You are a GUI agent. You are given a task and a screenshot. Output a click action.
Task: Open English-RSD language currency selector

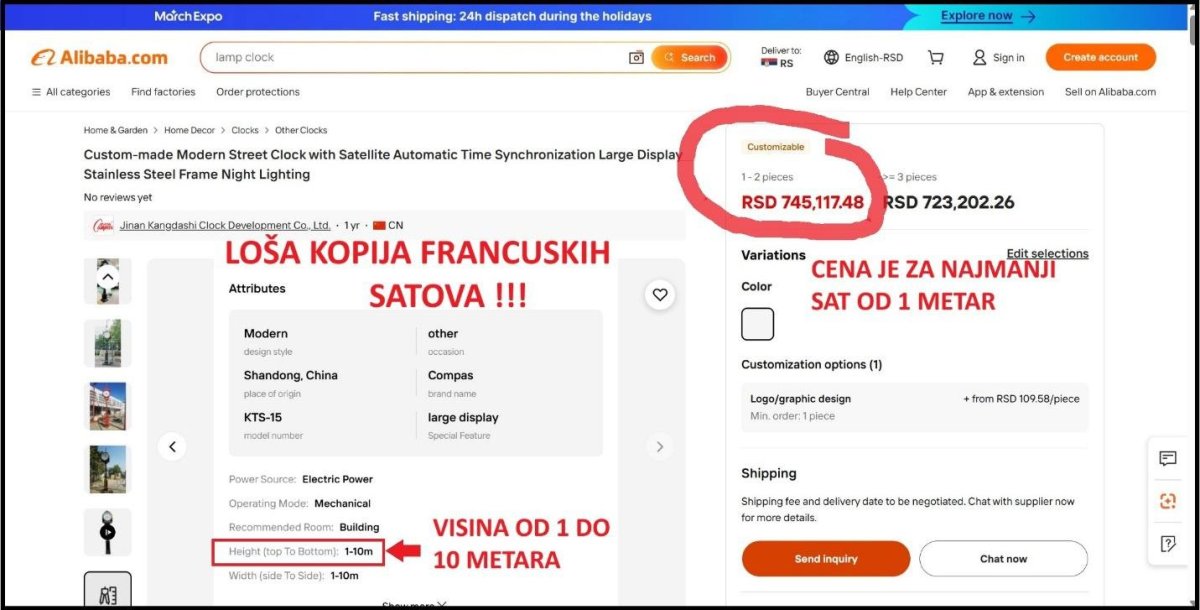(x=863, y=58)
